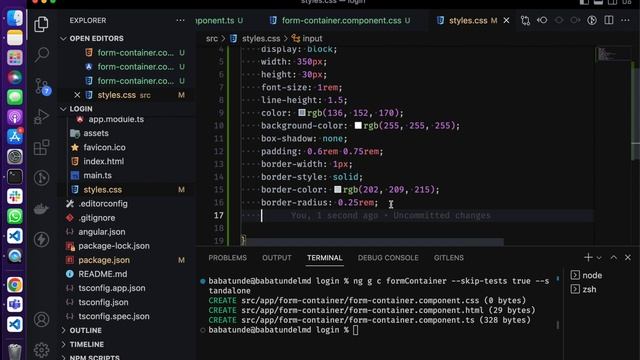The height and width of the screenshot is (360, 640).
Task: Open Slack from the Dock
Action: 15,196
